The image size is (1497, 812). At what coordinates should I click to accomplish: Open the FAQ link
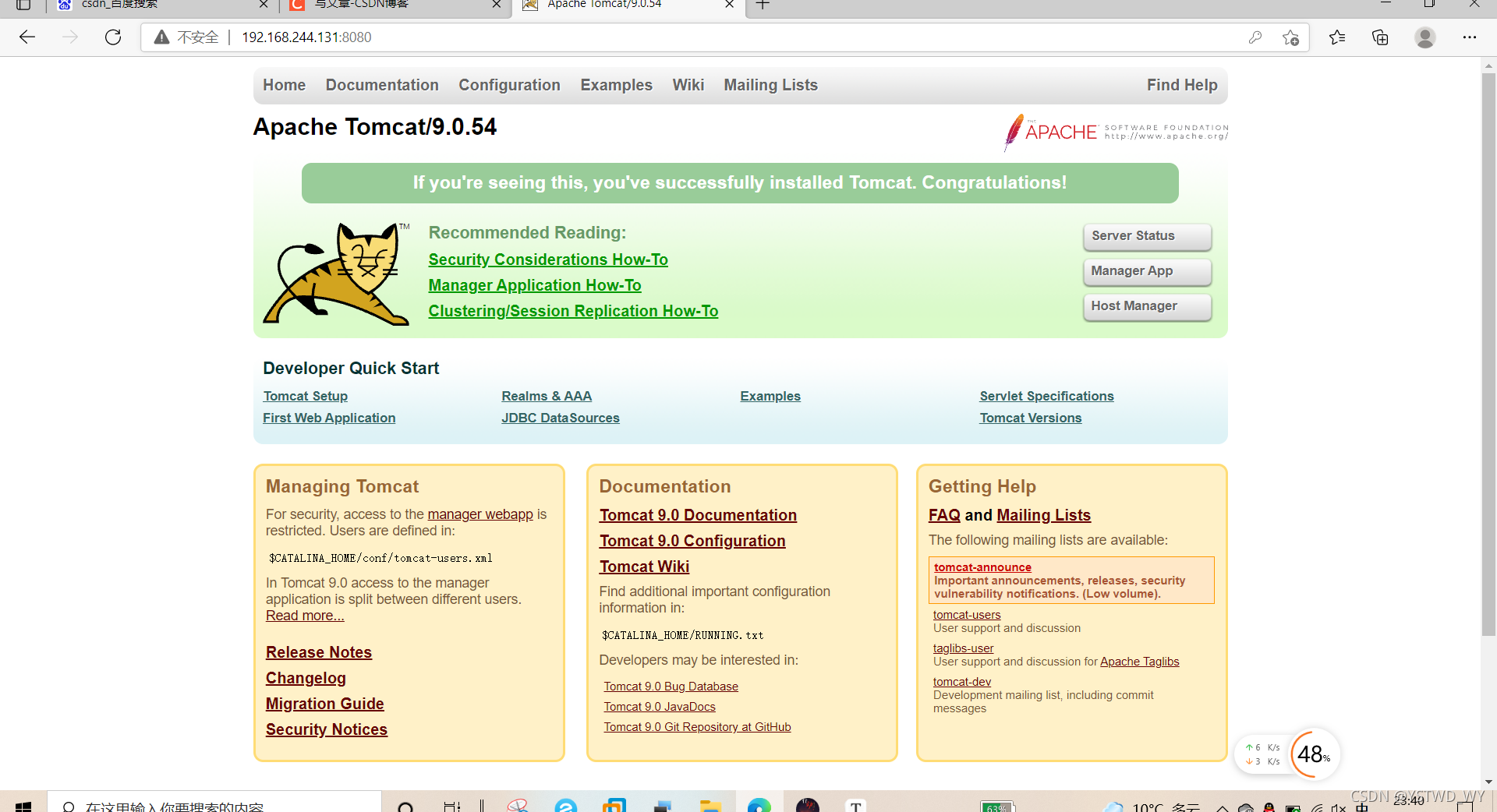944,515
